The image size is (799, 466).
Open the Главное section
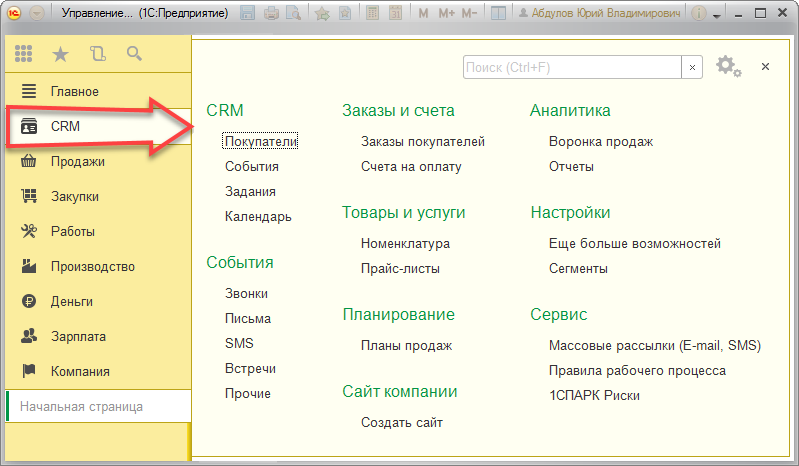coord(98,91)
